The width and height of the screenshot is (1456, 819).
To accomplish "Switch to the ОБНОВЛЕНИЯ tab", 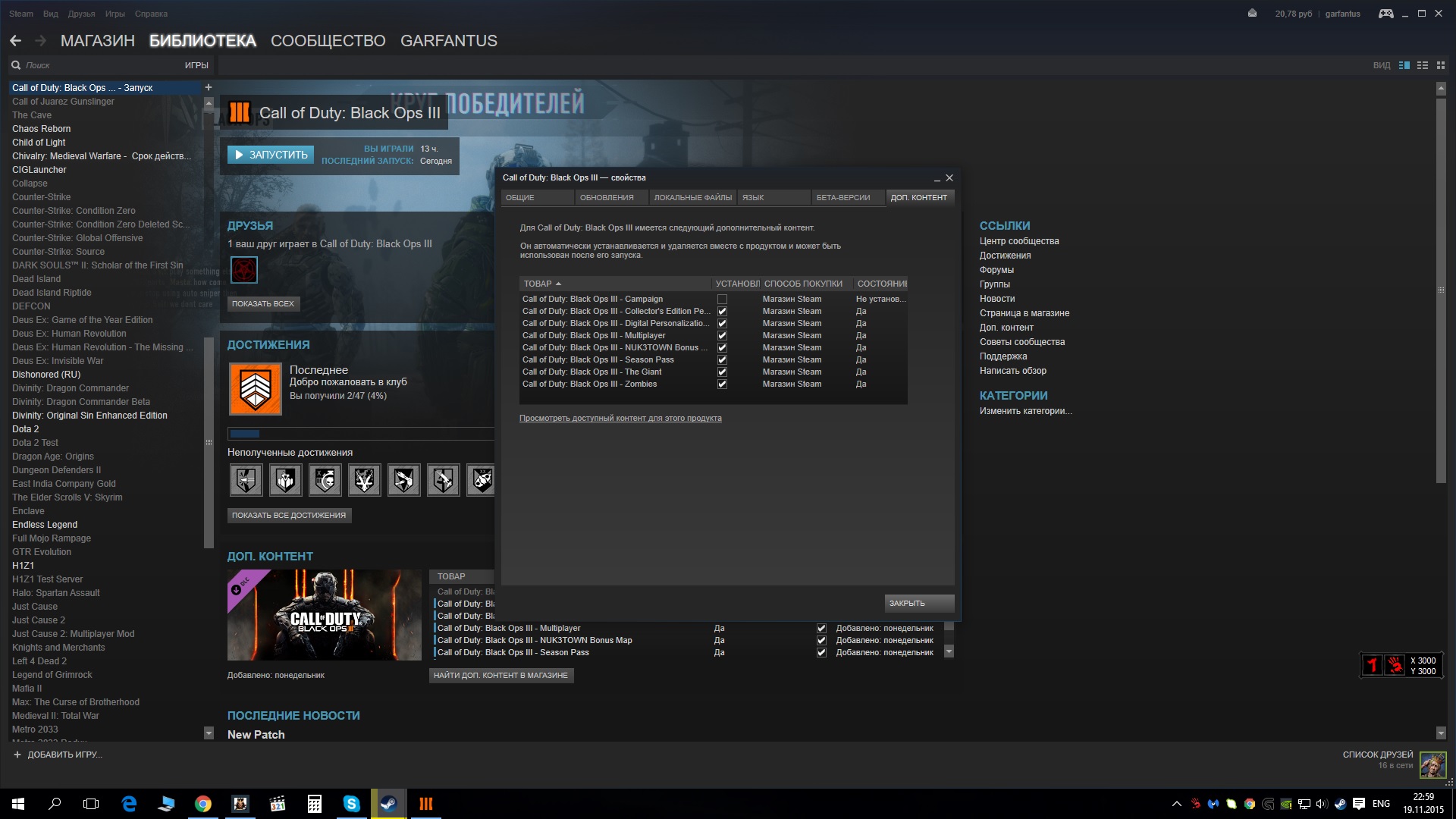I will coord(610,198).
